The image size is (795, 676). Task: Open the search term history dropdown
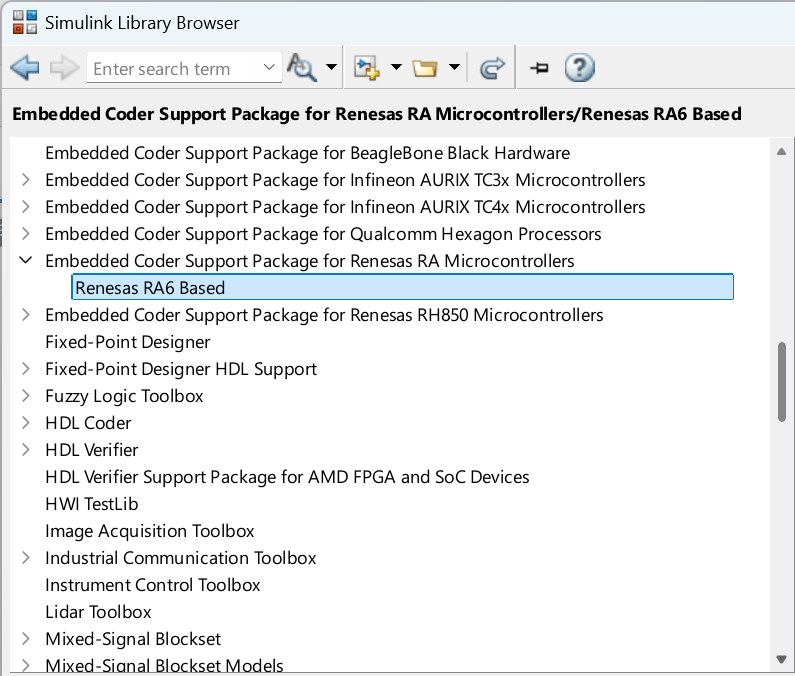[269, 68]
